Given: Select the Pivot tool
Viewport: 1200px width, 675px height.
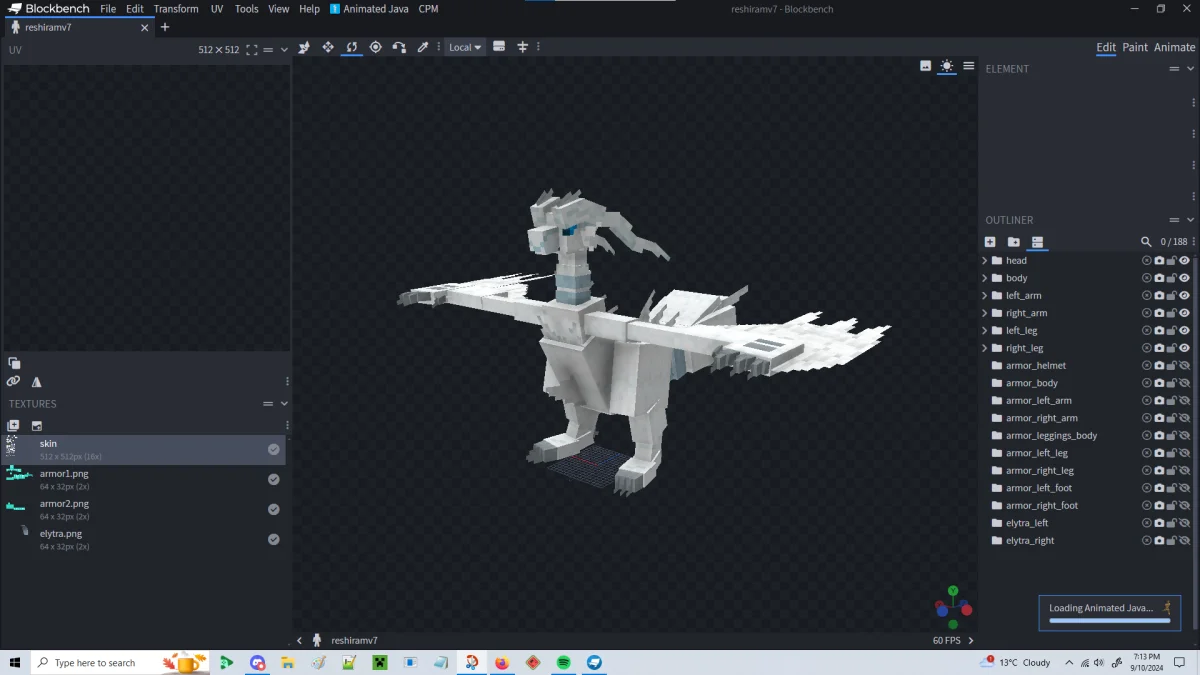Looking at the screenshot, I should (x=375, y=47).
